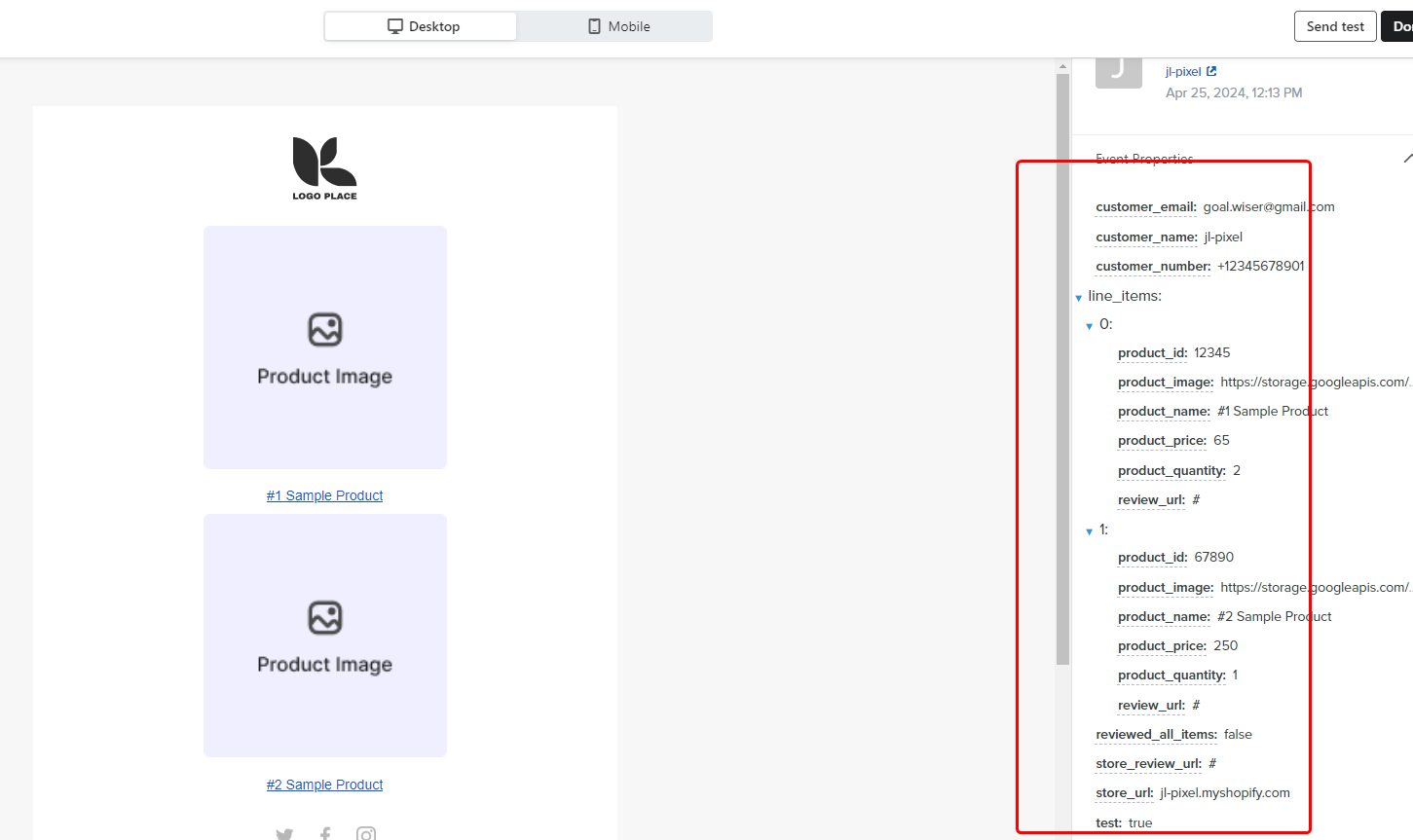Click the jl-pixel profile name link
The height and width of the screenshot is (840, 1413).
(1182, 71)
